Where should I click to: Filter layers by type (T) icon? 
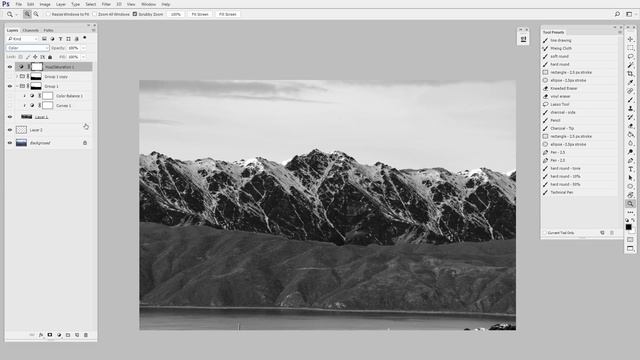(x=60, y=39)
